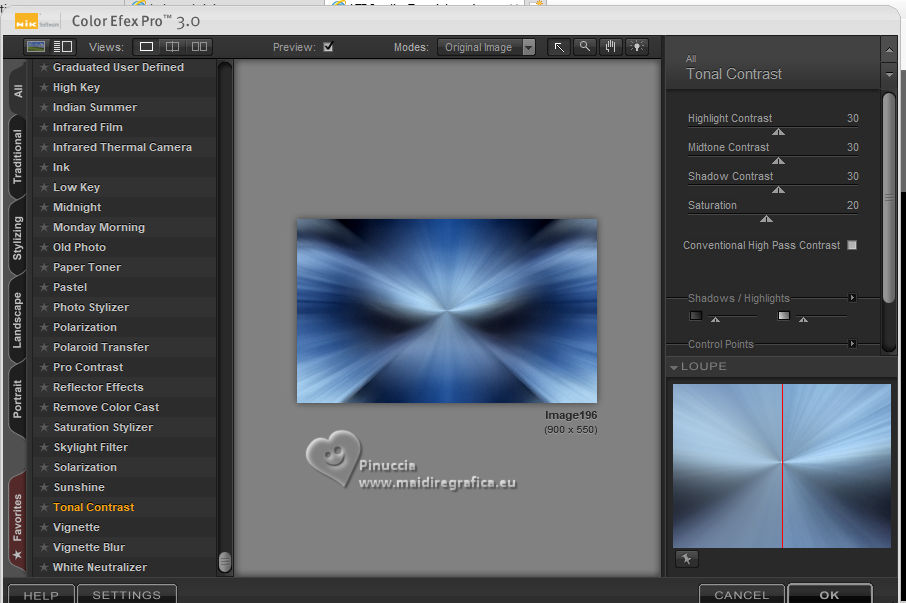Favorite star next to Tonal Contrast
Screen dimensions: 906x603
point(44,507)
